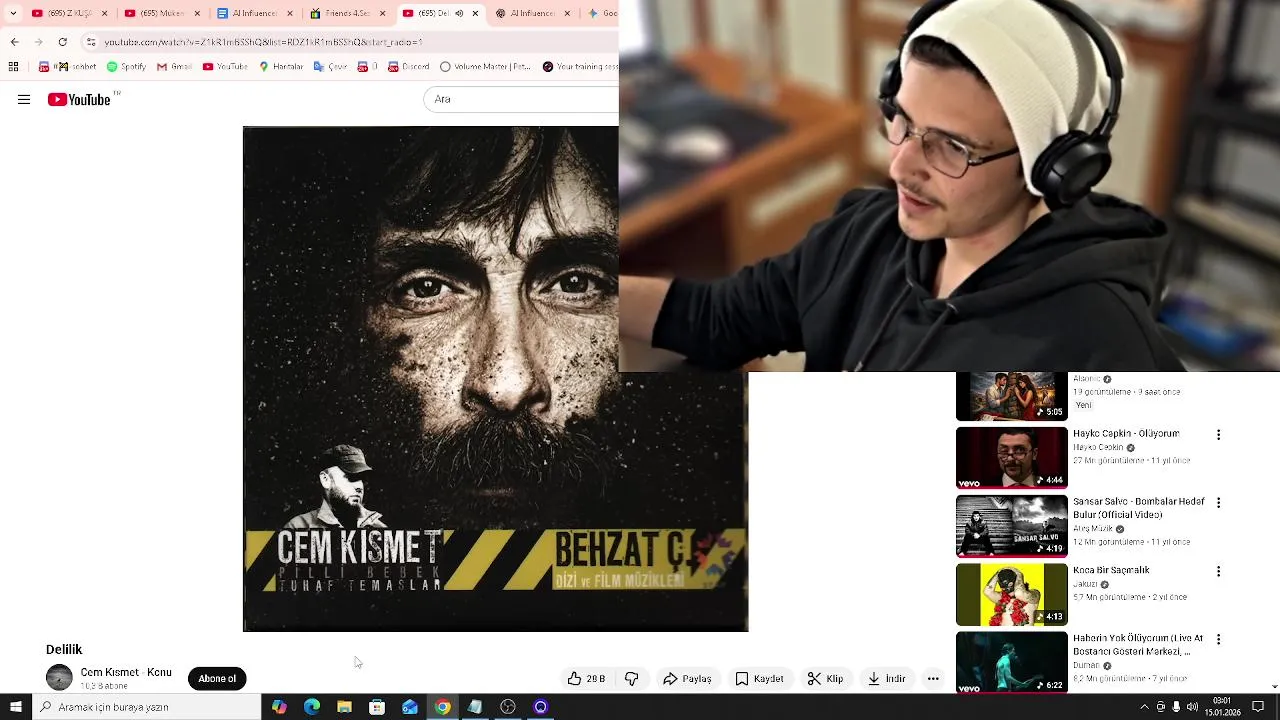Create a clip with Klip button
The width and height of the screenshot is (1280, 720).
pyautogui.click(x=826, y=678)
